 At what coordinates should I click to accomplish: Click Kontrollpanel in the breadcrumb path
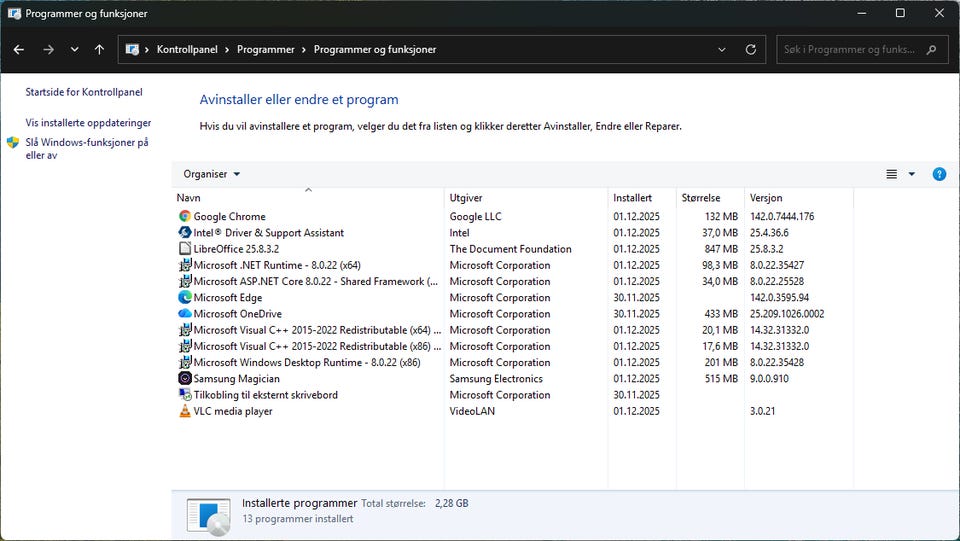[x=187, y=50]
